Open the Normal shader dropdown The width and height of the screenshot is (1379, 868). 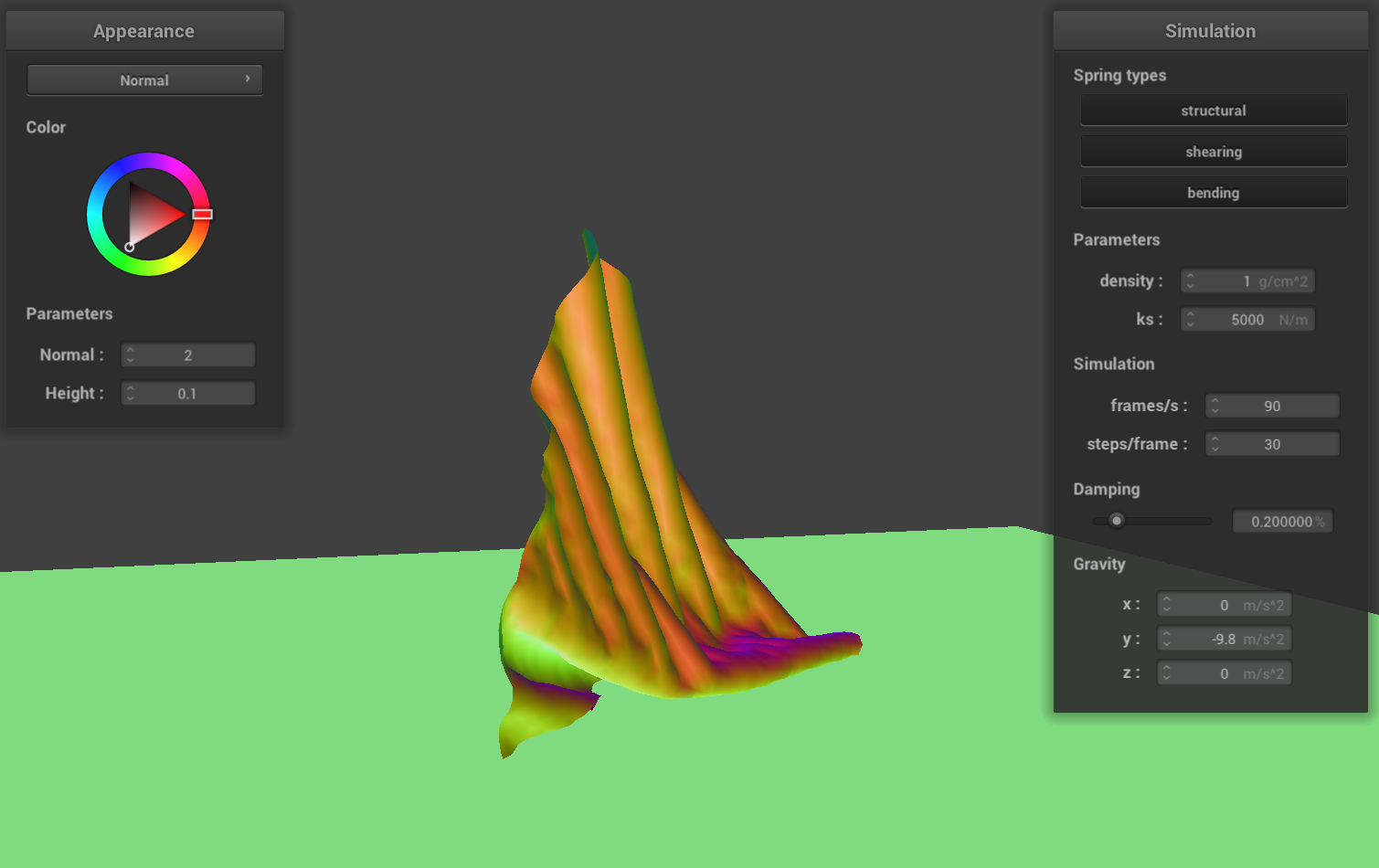[x=144, y=80]
